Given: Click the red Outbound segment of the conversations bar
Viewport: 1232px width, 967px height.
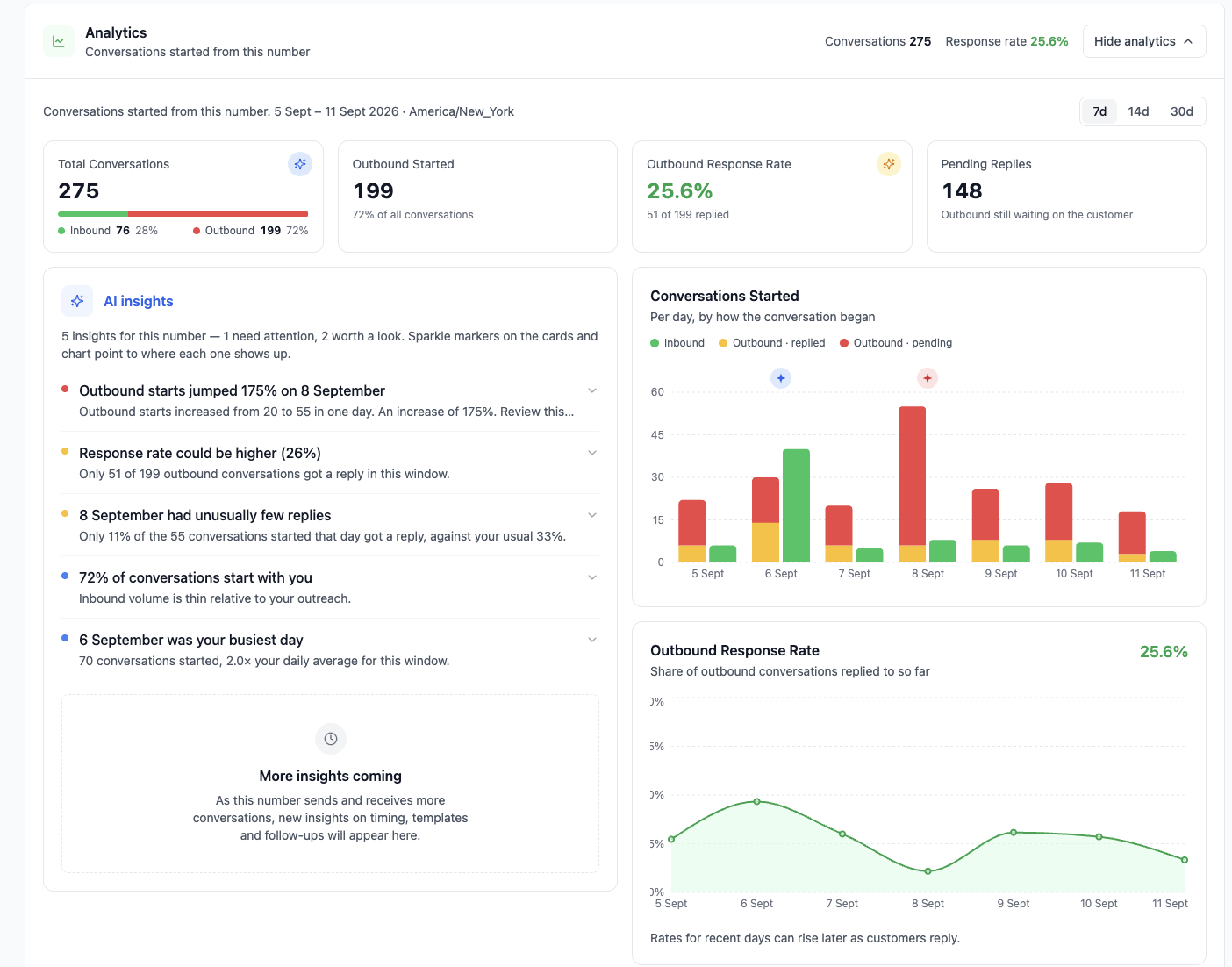Looking at the screenshot, I should 218,214.
